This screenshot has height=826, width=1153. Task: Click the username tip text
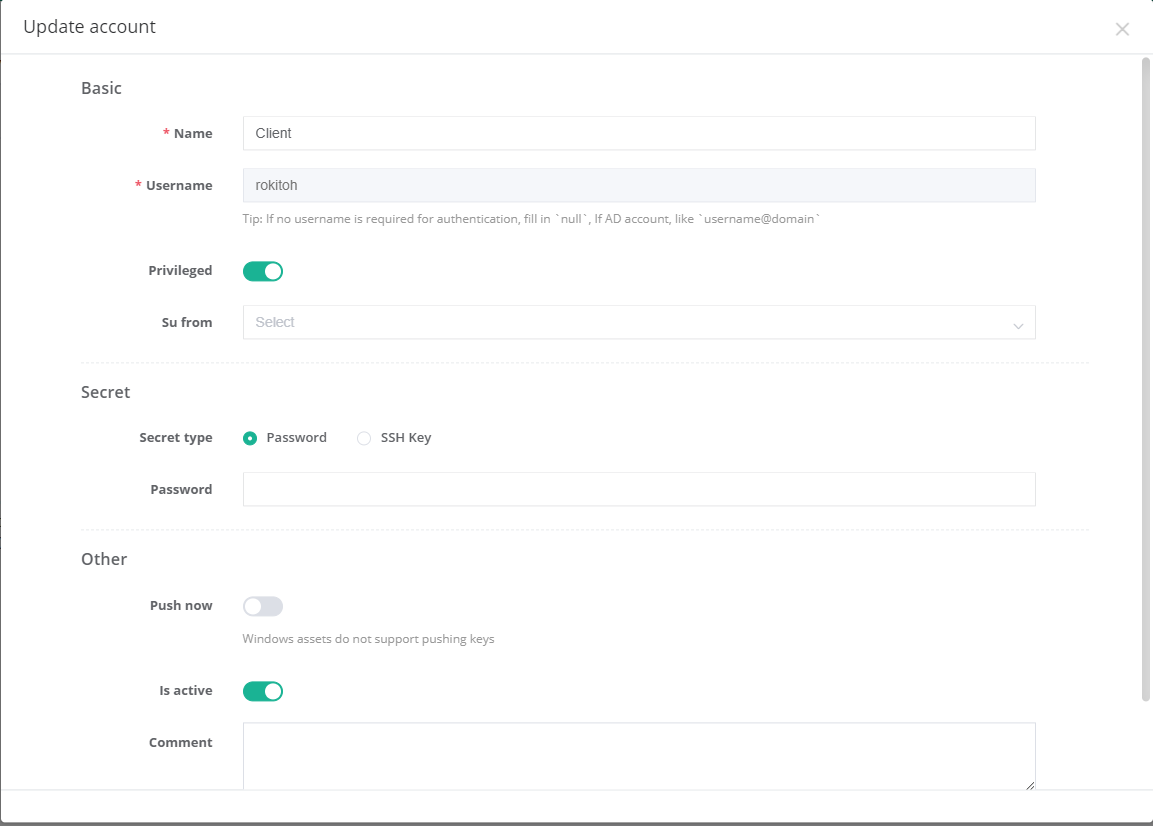coord(531,218)
